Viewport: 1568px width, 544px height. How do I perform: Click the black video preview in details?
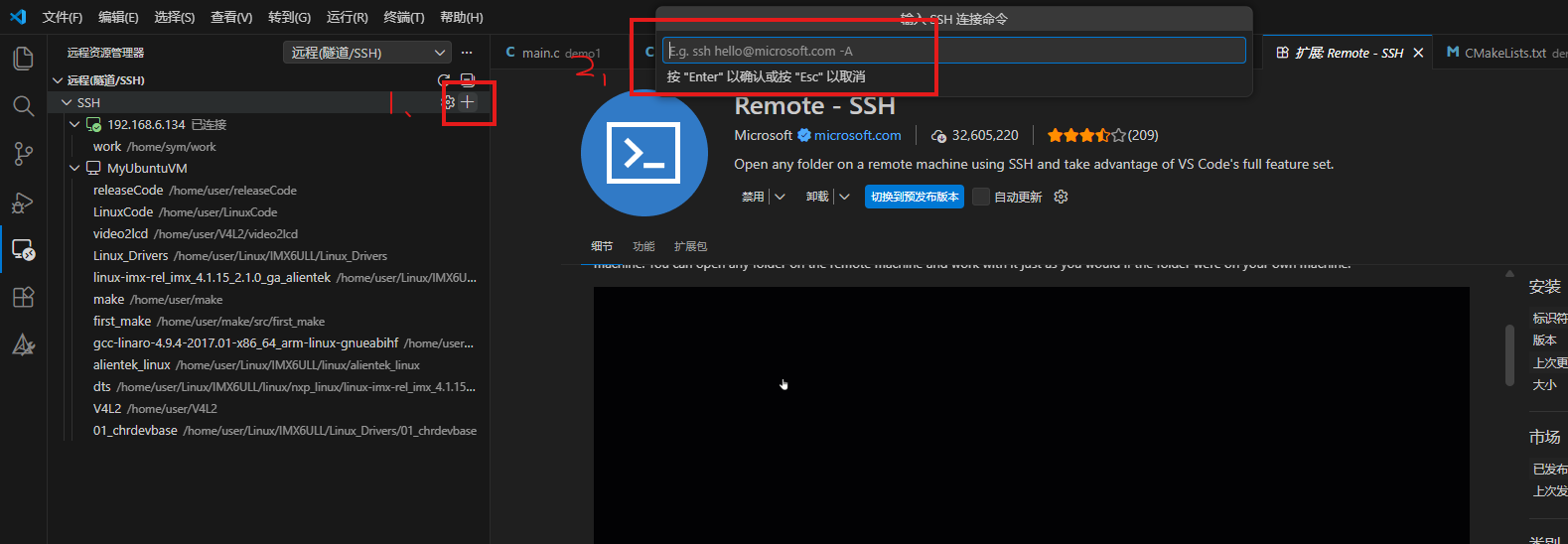click(1031, 415)
